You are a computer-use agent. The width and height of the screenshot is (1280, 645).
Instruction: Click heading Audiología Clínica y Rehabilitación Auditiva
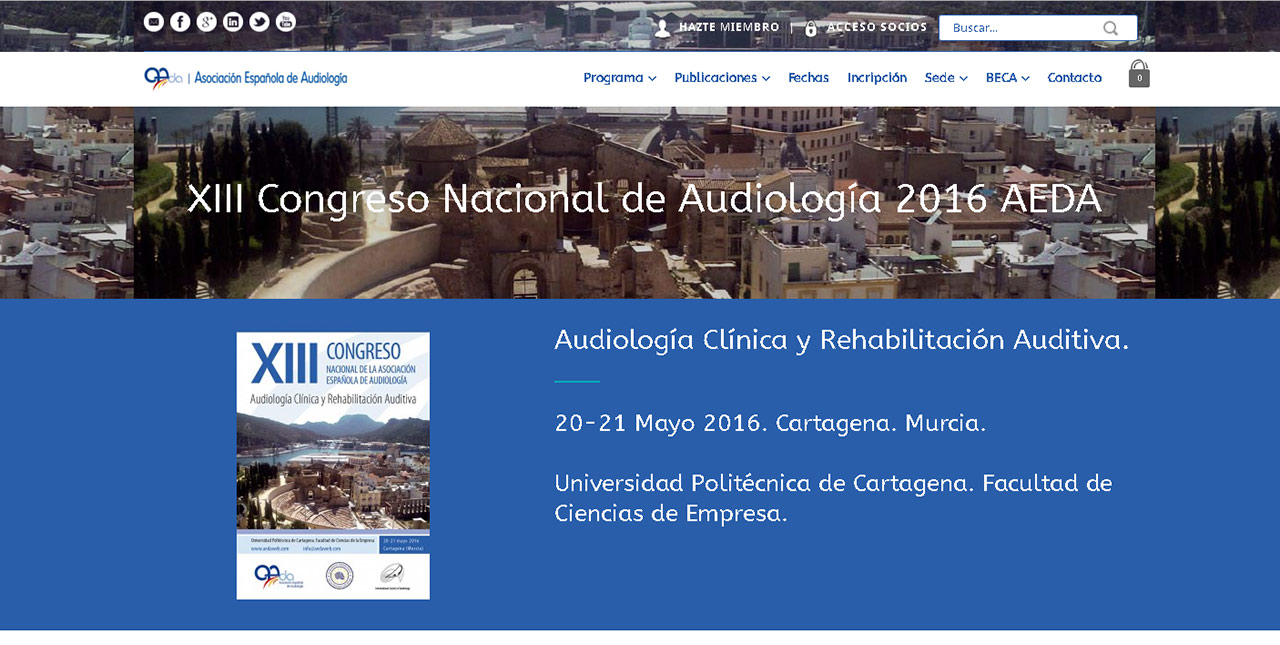coord(841,341)
